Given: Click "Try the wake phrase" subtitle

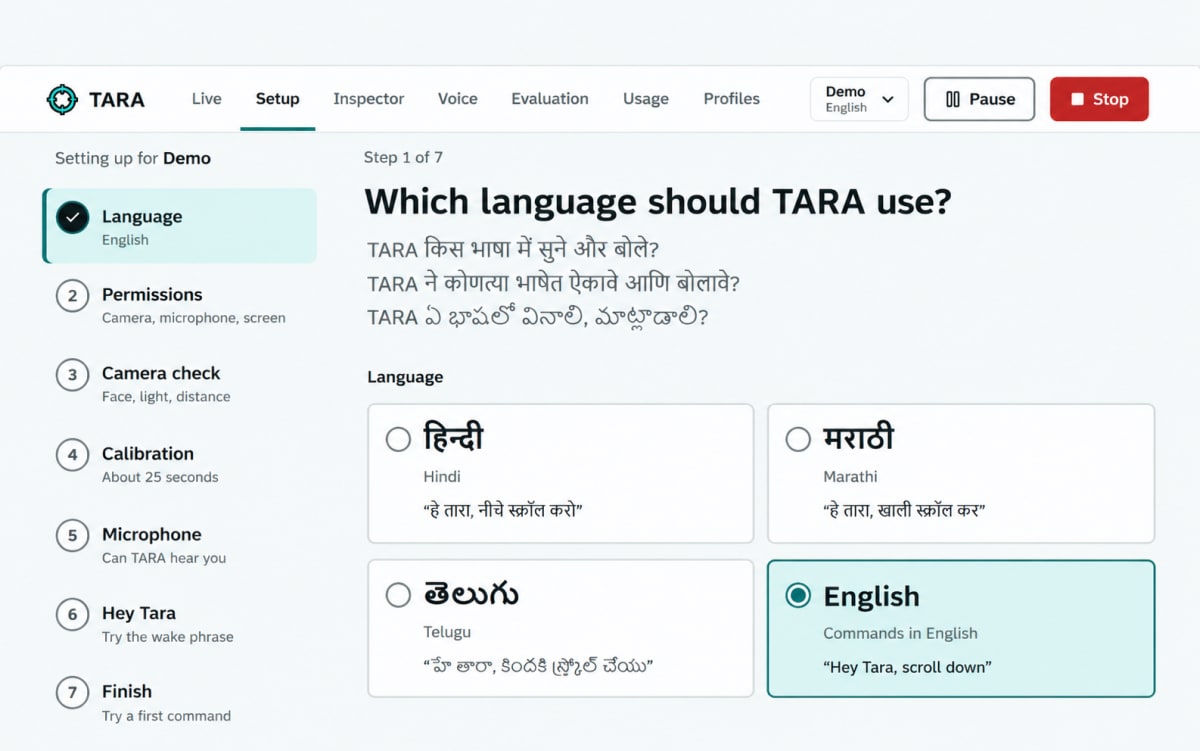Looking at the screenshot, I should coord(168,637).
